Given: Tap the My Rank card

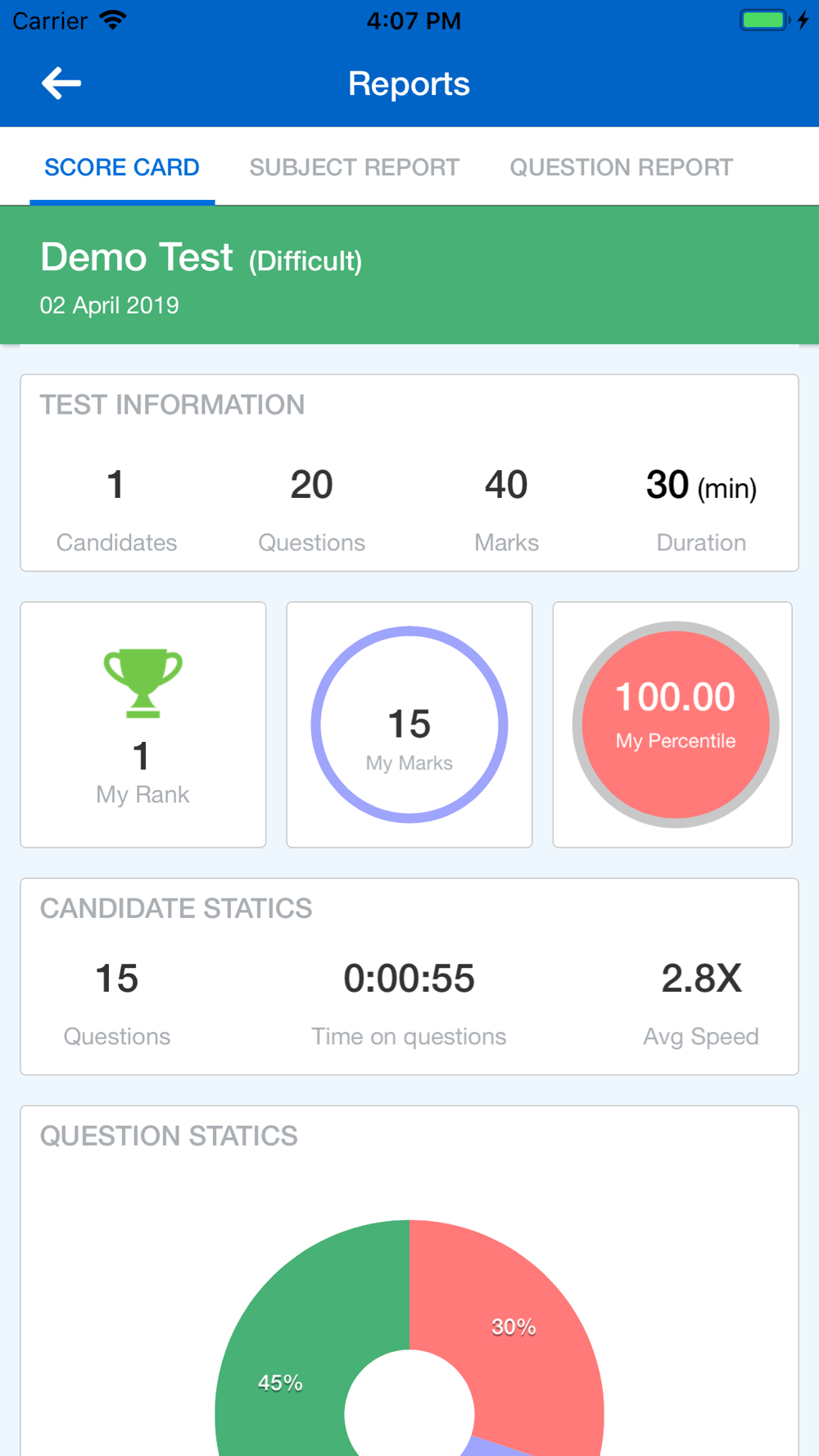Looking at the screenshot, I should click(143, 725).
